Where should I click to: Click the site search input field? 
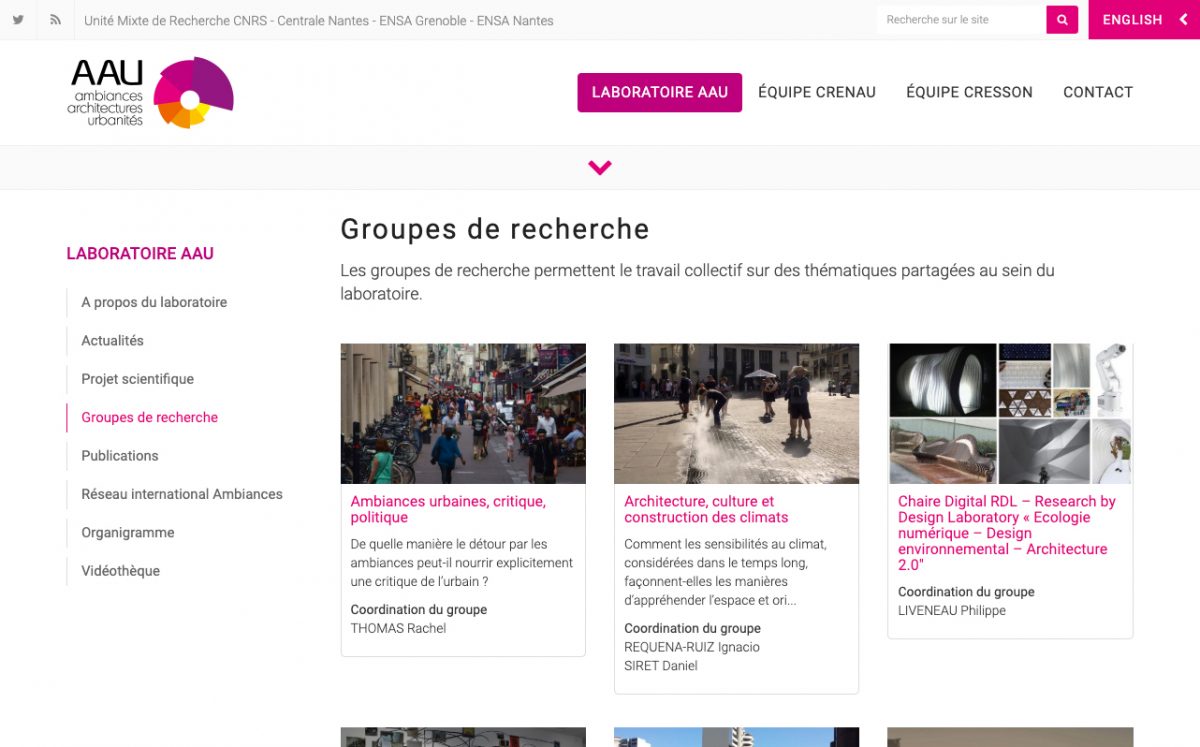pos(960,20)
